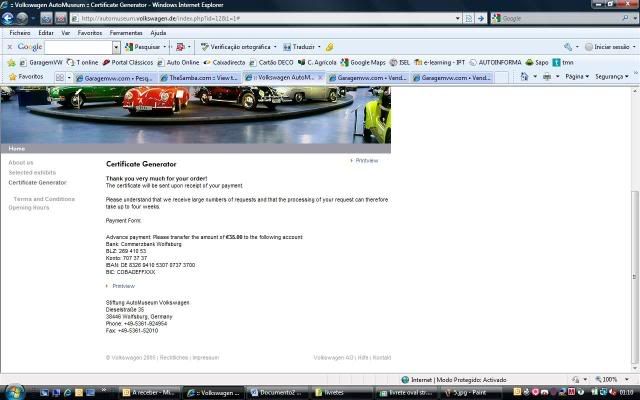Open the GaragemVW favorites bar link
640x400 pixels.
coord(41,62)
